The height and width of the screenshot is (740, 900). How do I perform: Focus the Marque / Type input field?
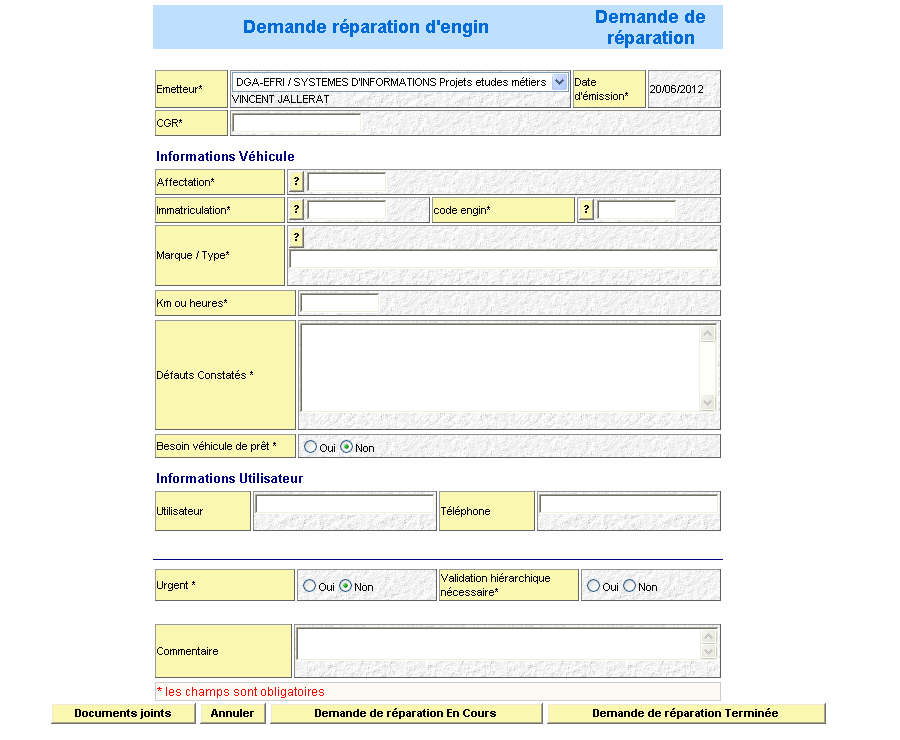click(503, 259)
